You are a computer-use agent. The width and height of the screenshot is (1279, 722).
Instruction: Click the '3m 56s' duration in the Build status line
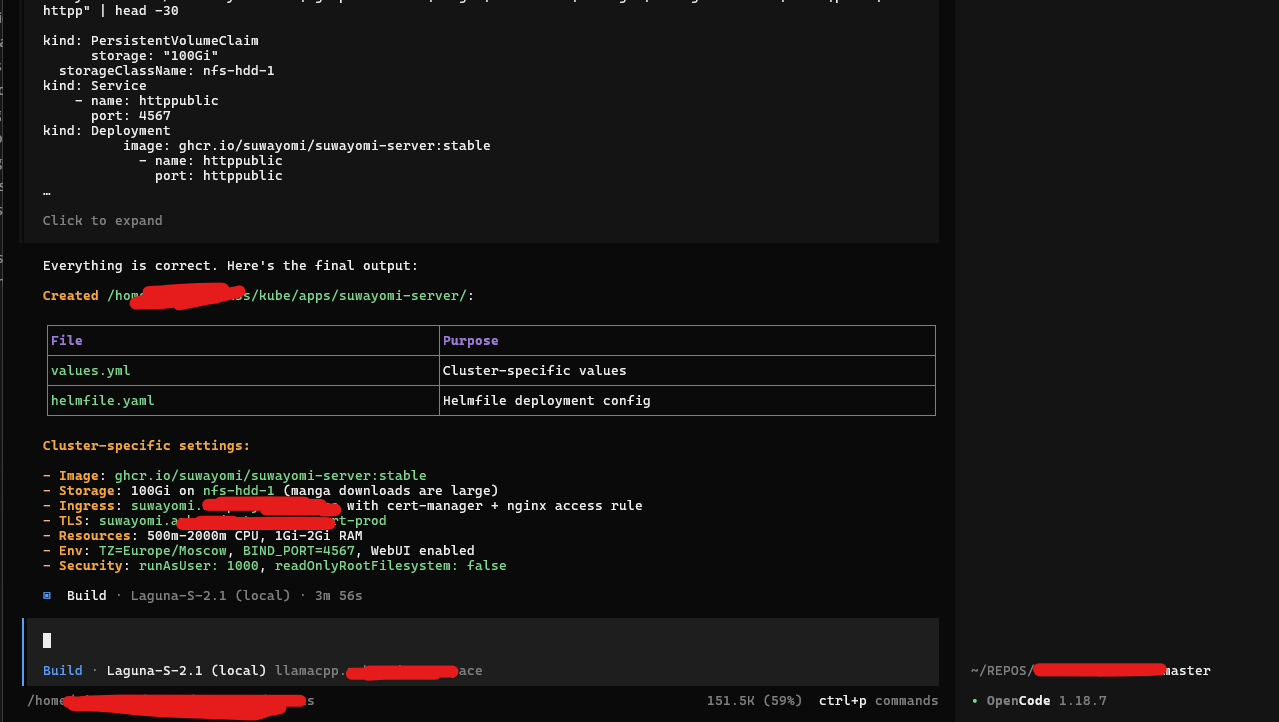(338, 596)
